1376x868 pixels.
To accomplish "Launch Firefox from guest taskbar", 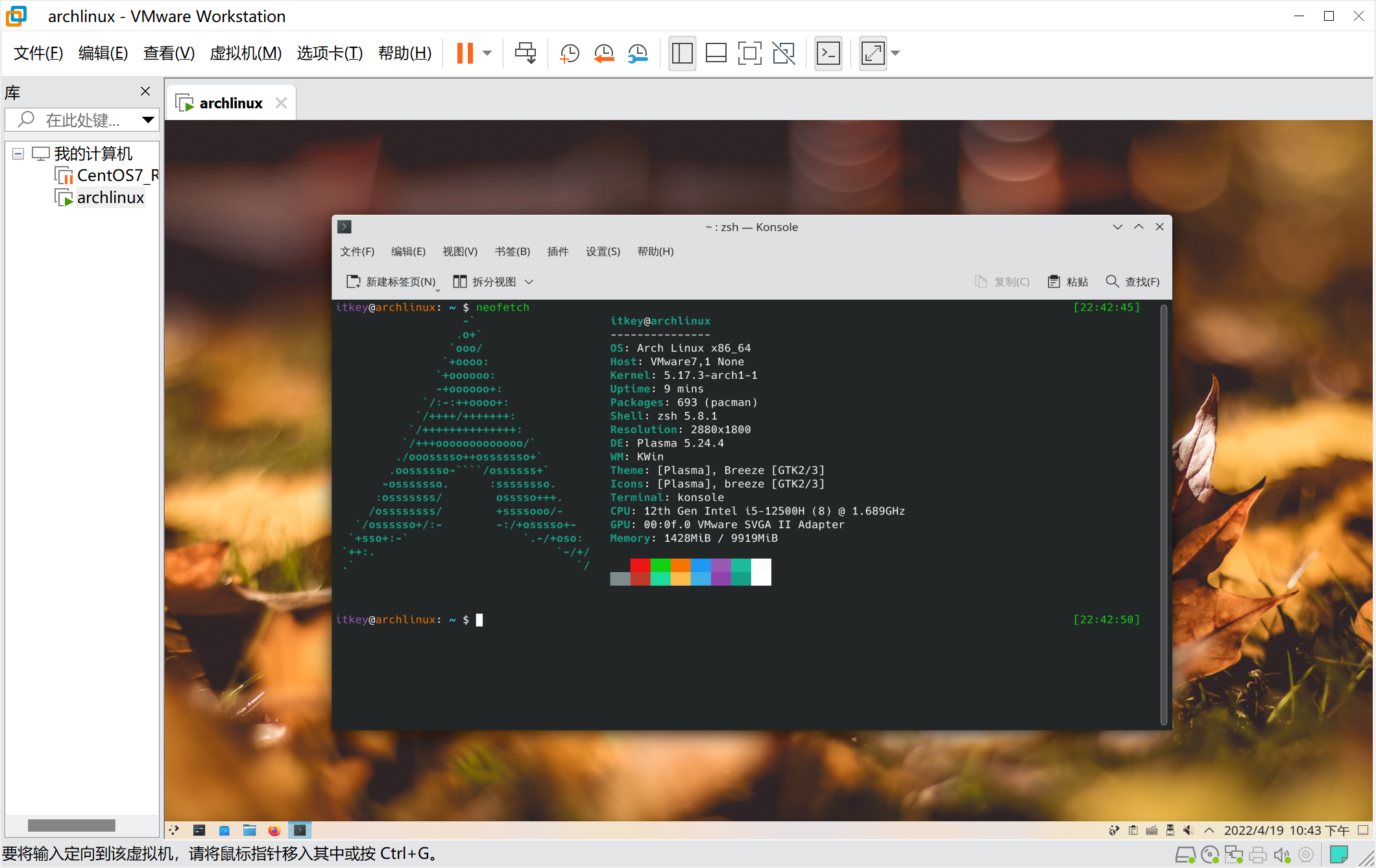I will [x=274, y=830].
